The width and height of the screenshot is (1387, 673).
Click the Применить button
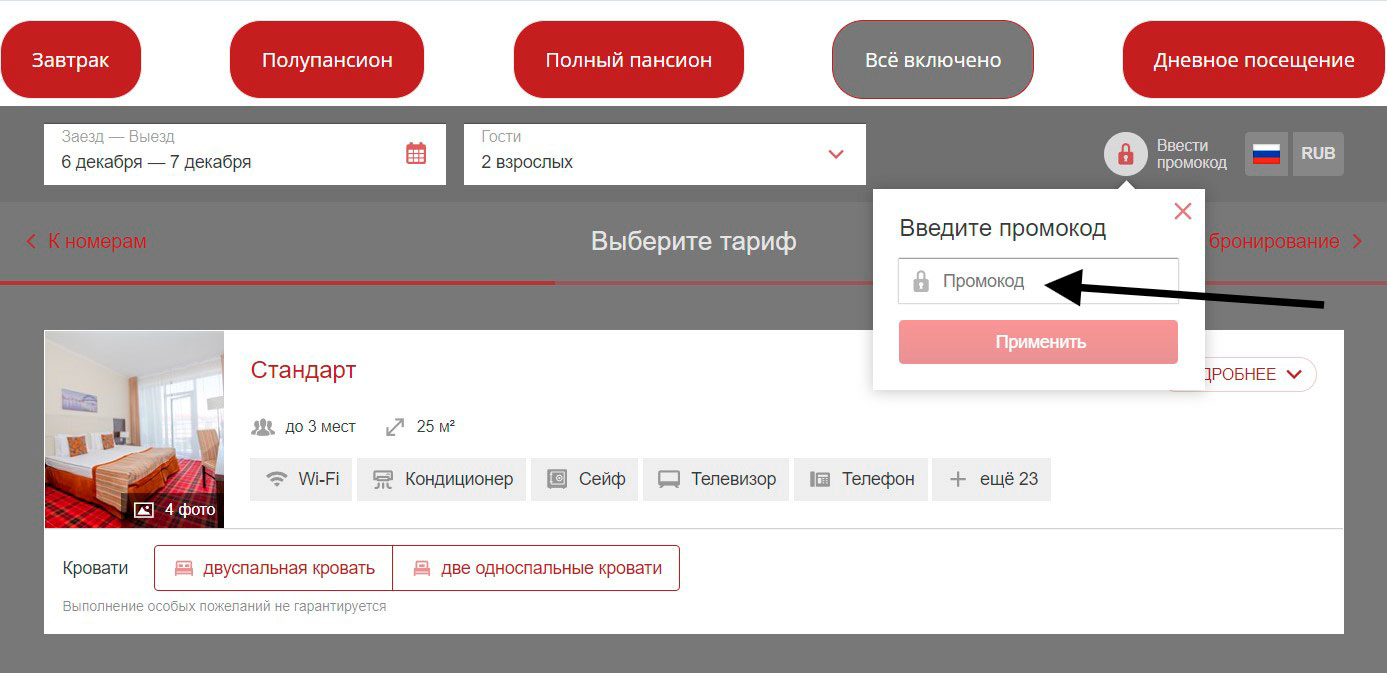(x=1038, y=342)
